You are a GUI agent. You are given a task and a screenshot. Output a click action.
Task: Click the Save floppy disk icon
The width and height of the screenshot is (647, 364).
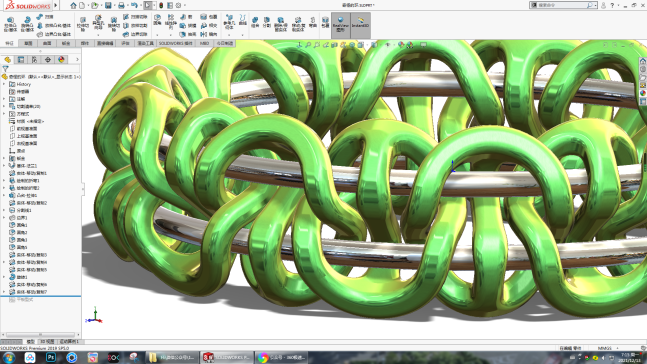108,5
